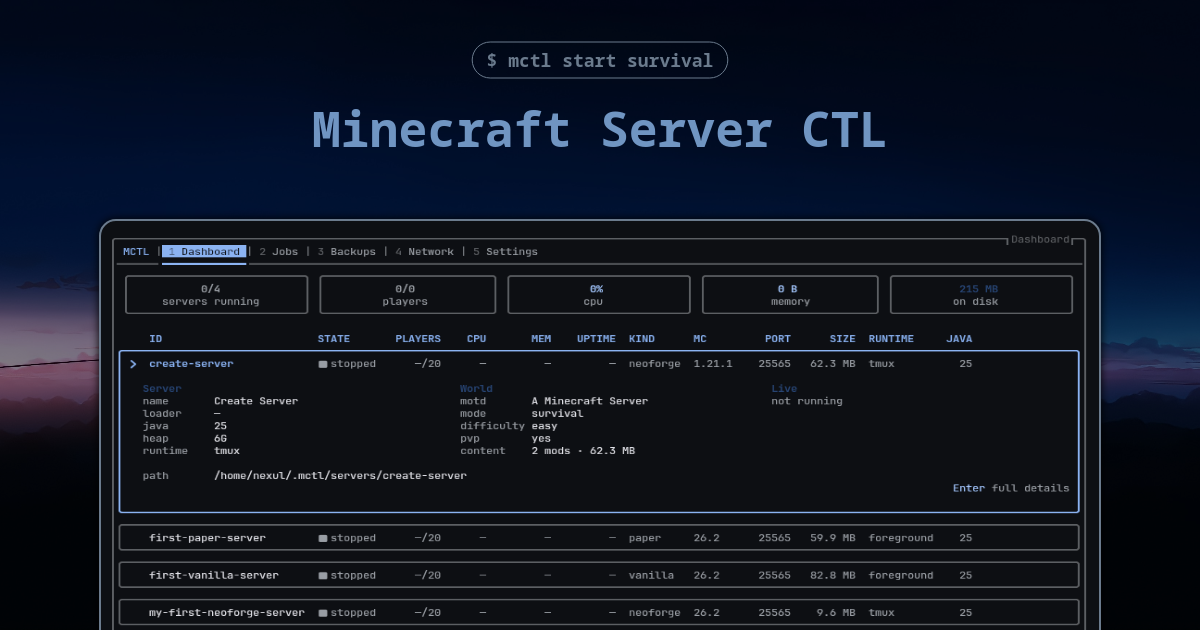Click the 'vanilla' kind cell
The height and width of the screenshot is (630, 1200).
point(651,576)
